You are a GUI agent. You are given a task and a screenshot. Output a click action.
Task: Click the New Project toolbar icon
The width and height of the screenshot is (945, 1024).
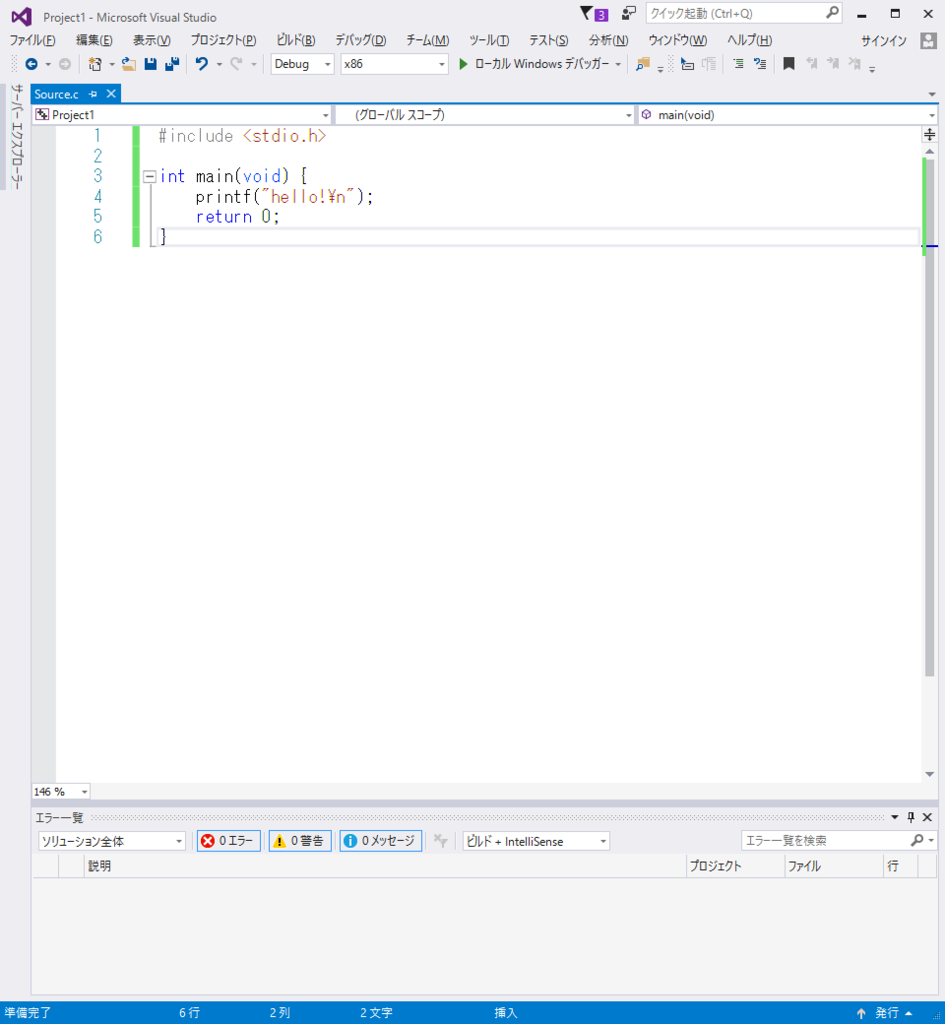tap(95, 64)
